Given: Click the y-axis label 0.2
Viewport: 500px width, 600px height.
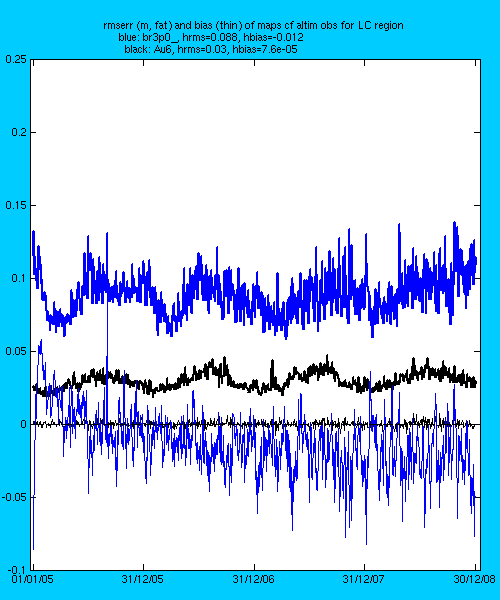Looking at the screenshot, I should [18, 132].
